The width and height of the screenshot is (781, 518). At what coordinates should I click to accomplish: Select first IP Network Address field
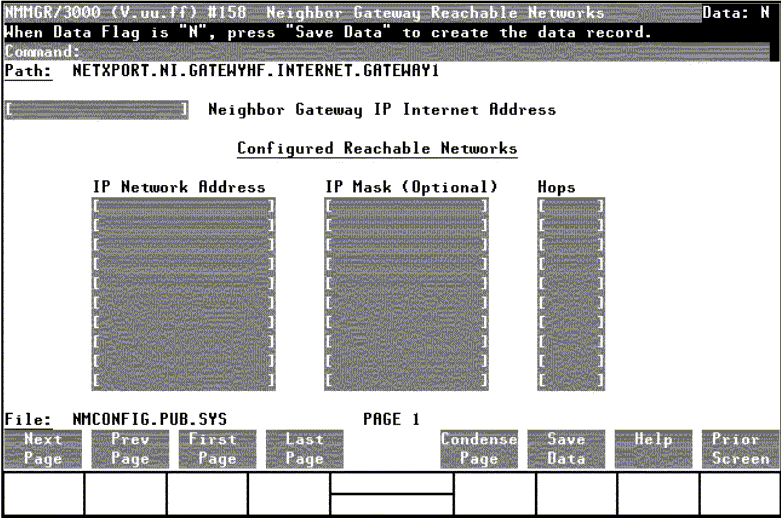[x=184, y=206]
